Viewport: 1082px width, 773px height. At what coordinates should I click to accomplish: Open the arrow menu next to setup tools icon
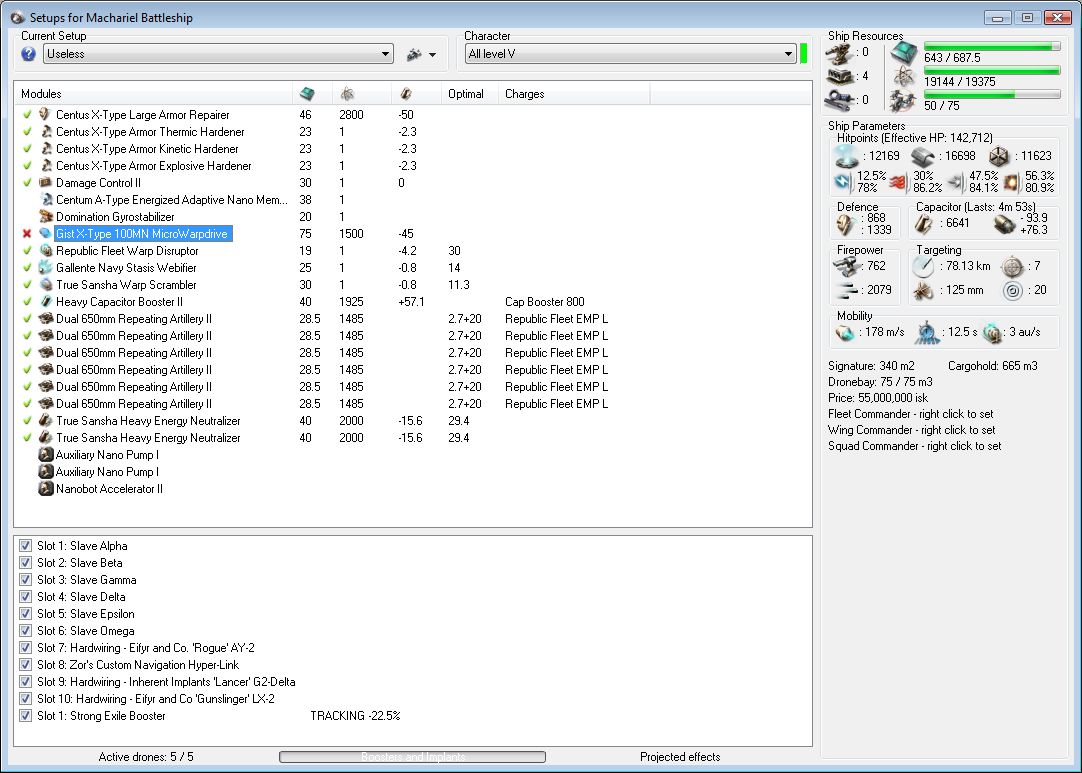pos(433,55)
